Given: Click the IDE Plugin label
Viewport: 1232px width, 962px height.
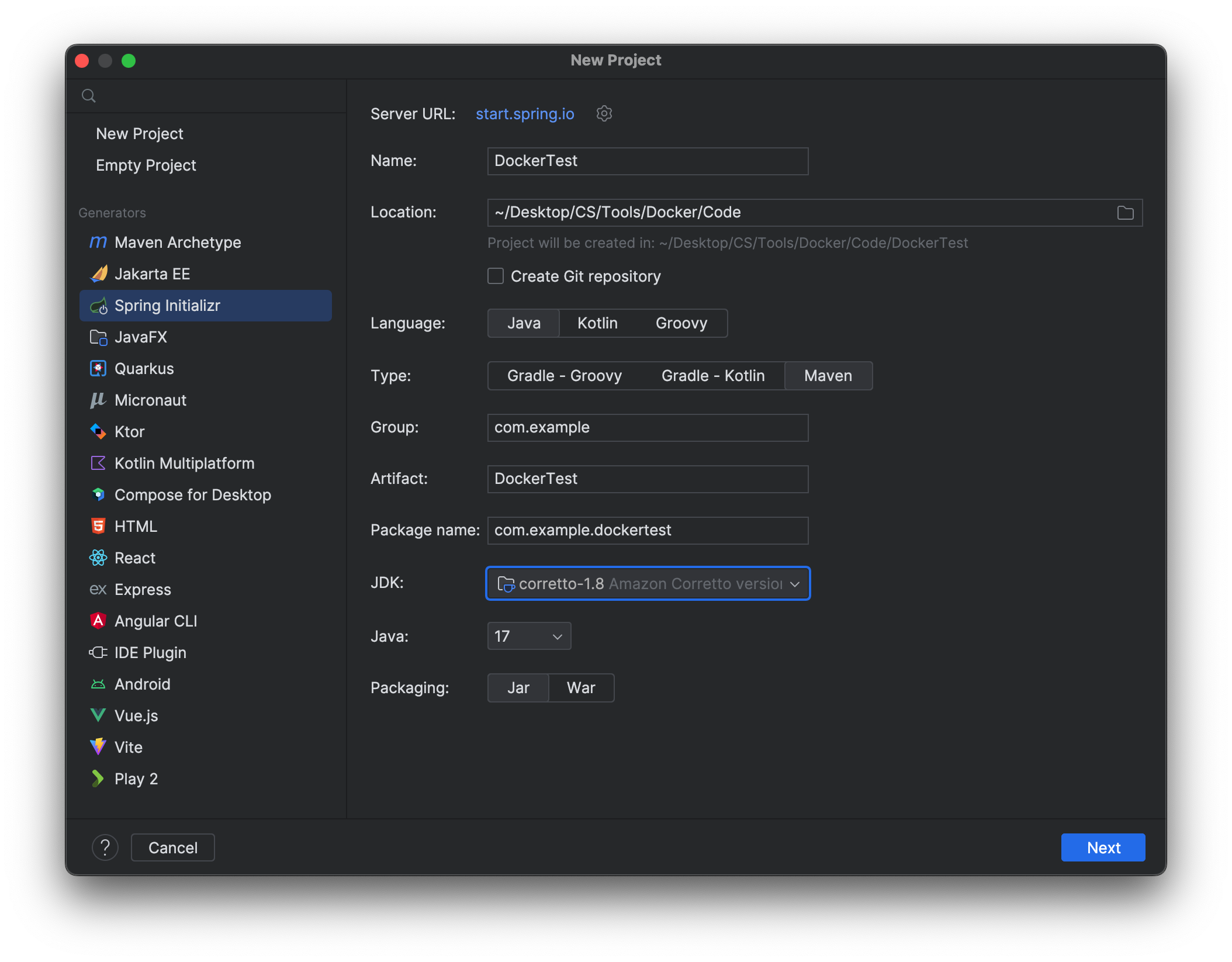Looking at the screenshot, I should pyautogui.click(x=151, y=653).
